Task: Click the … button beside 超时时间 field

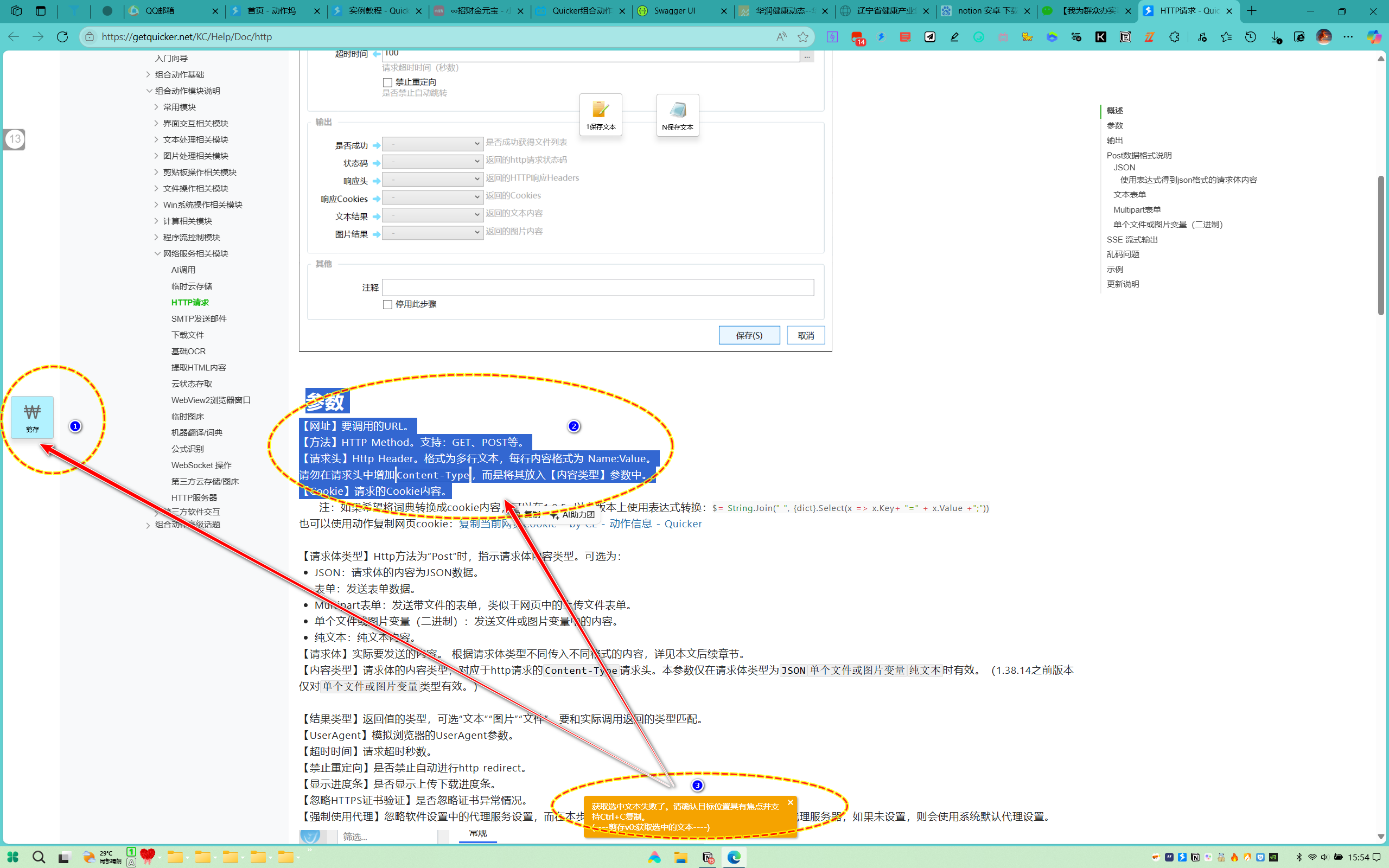Action: pyautogui.click(x=806, y=56)
